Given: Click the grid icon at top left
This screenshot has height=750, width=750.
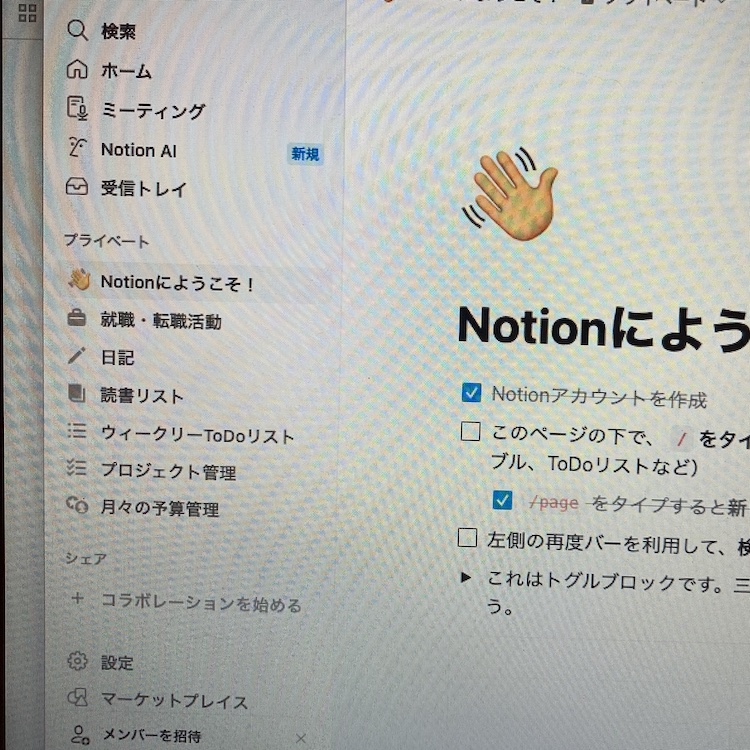Looking at the screenshot, I should coord(27,13).
